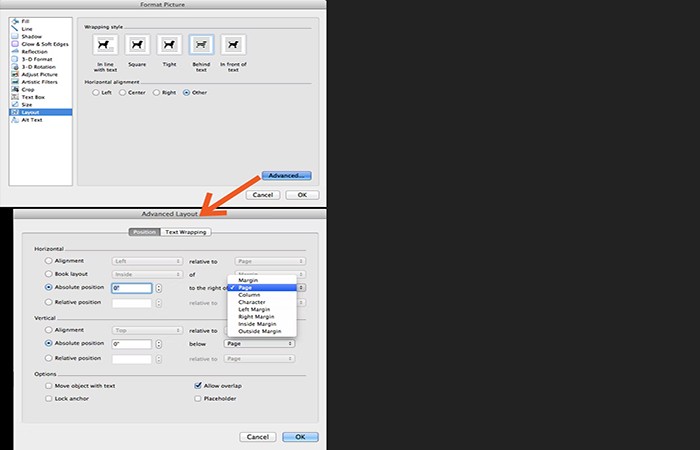Screen dimensions: 700x450
Task: Click OK in Advanced Layout dialog
Action: click(x=300, y=437)
